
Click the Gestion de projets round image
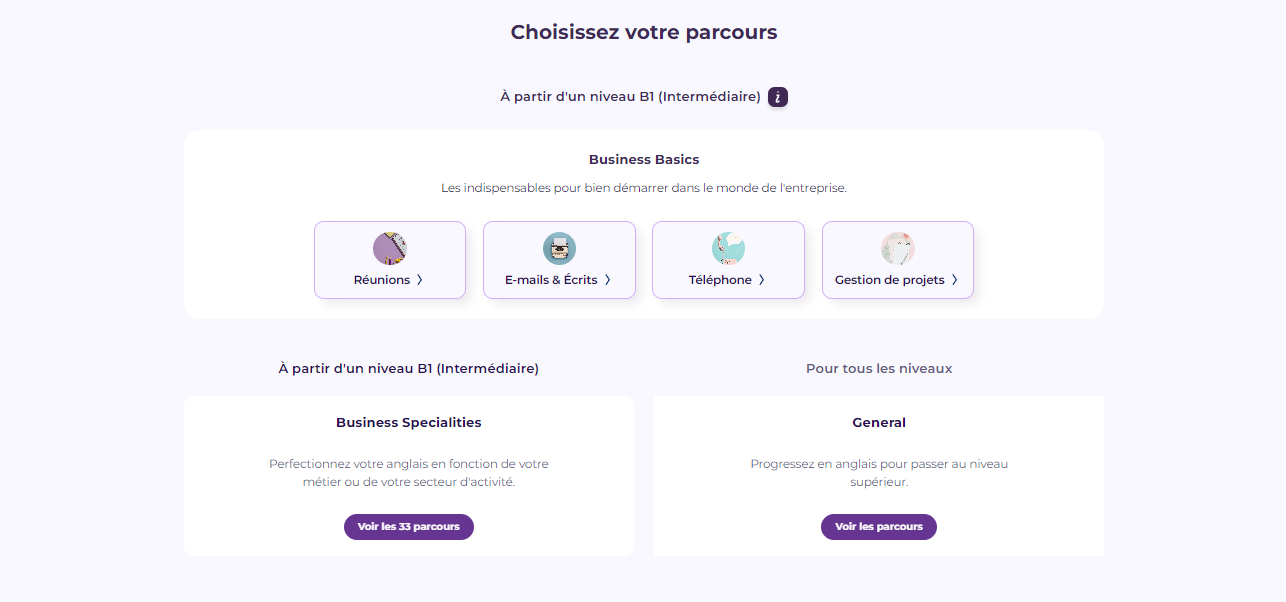898,248
